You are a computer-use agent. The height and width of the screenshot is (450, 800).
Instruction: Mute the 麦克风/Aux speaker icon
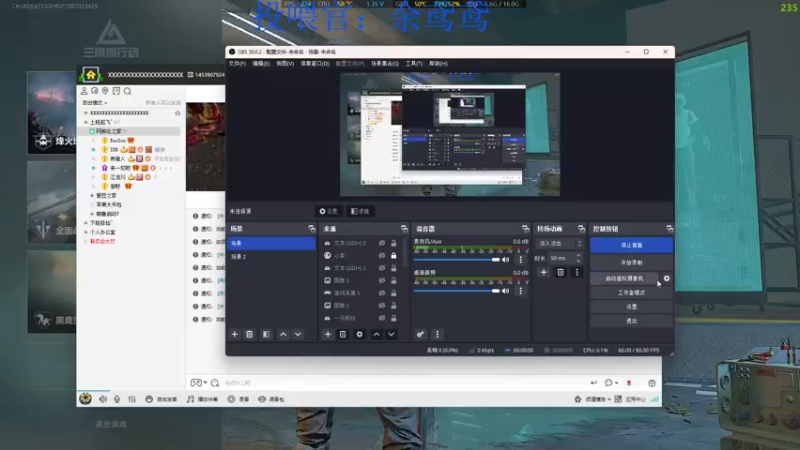coord(506,260)
